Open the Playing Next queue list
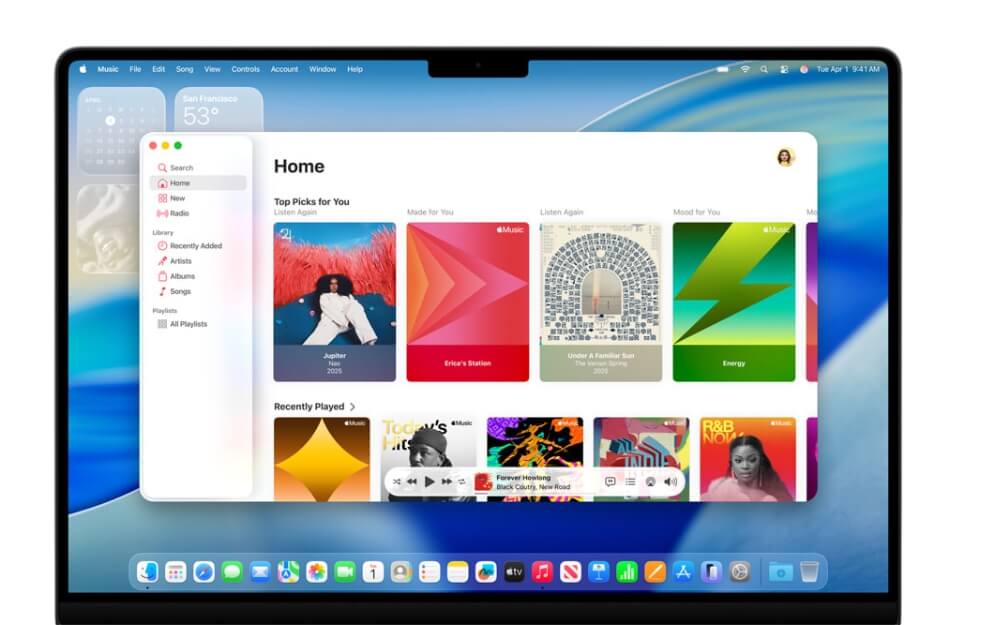This screenshot has width=1000, height=625. [630, 482]
